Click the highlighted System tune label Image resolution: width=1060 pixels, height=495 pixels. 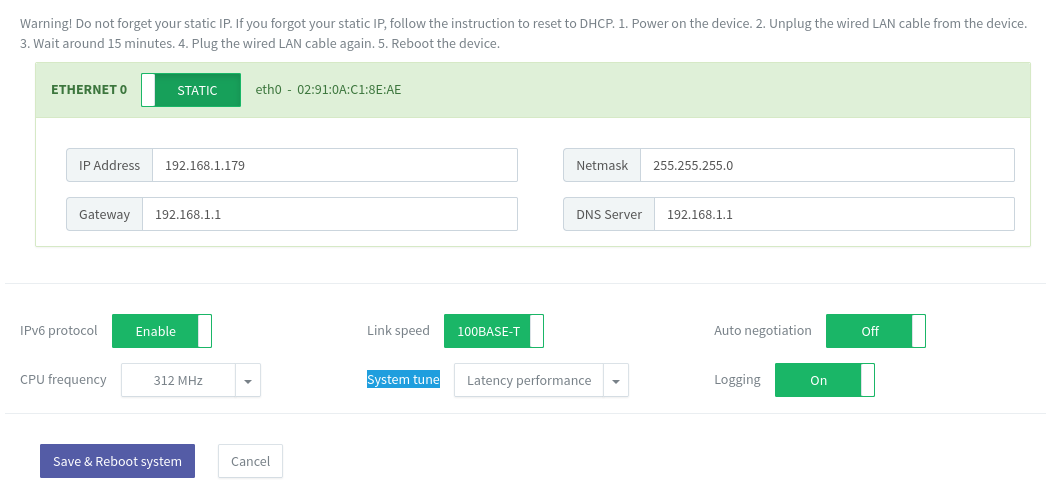coord(403,379)
